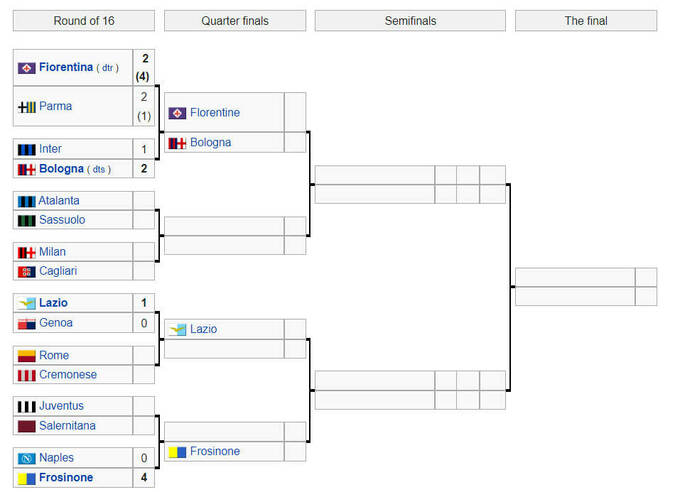Image resolution: width=680 pixels, height=492 pixels.
Task: Click the Fiorentina club flag icon
Action: 27,68
